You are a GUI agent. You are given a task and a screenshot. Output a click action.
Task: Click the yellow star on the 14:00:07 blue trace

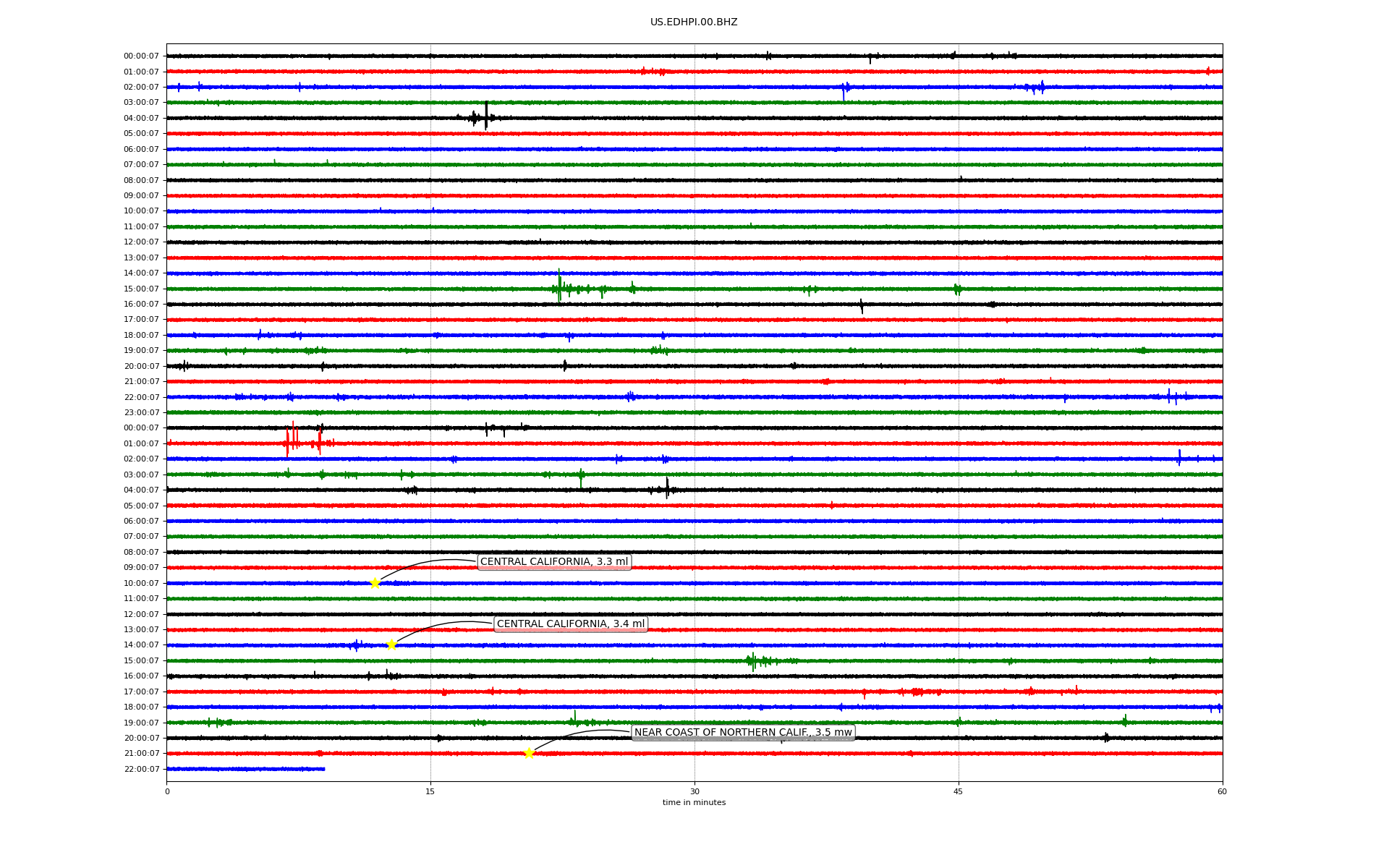391,644
